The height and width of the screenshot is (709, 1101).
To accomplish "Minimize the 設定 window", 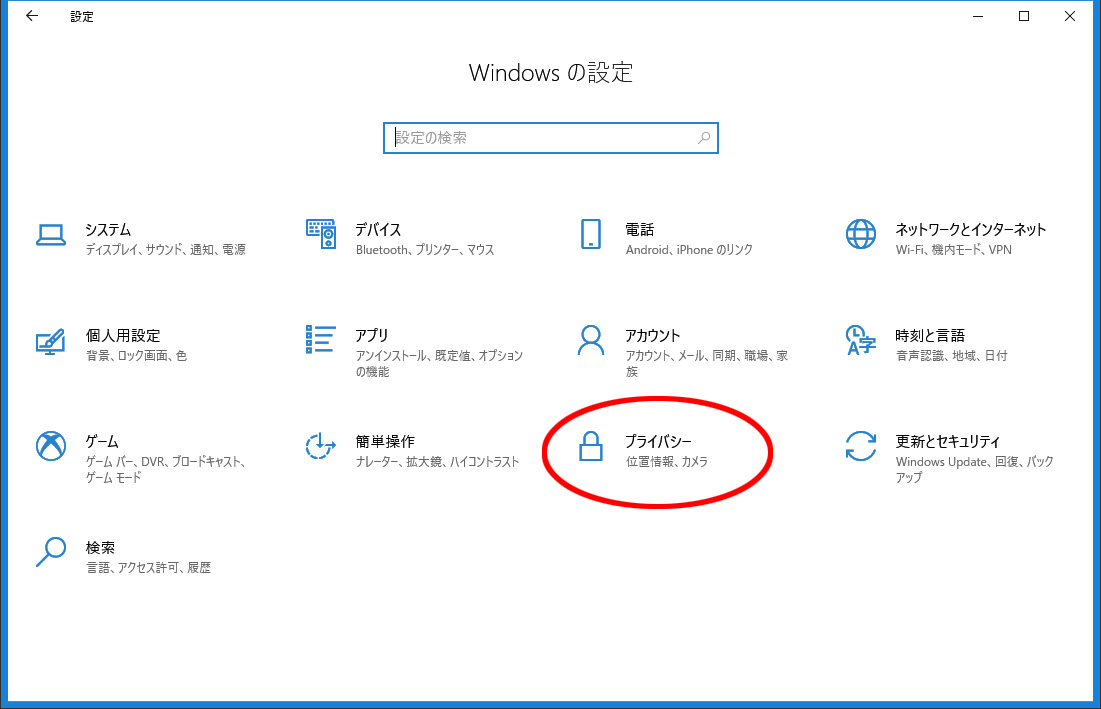I will pos(977,16).
